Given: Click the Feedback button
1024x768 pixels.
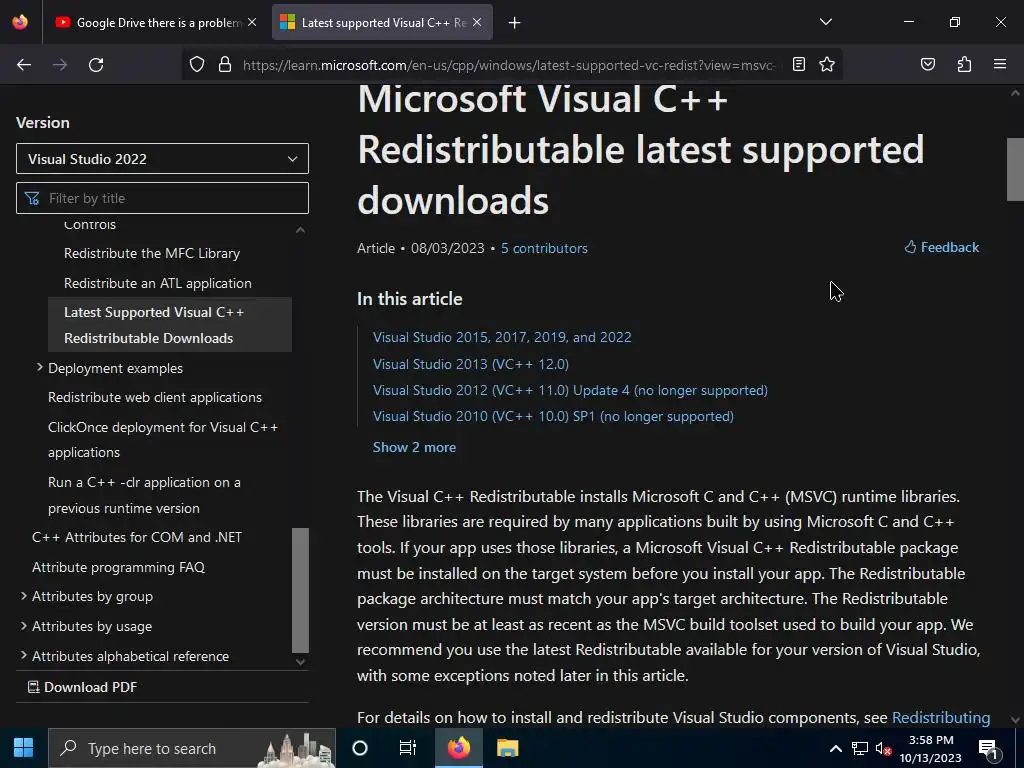Looking at the screenshot, I should tap(941, 247).
